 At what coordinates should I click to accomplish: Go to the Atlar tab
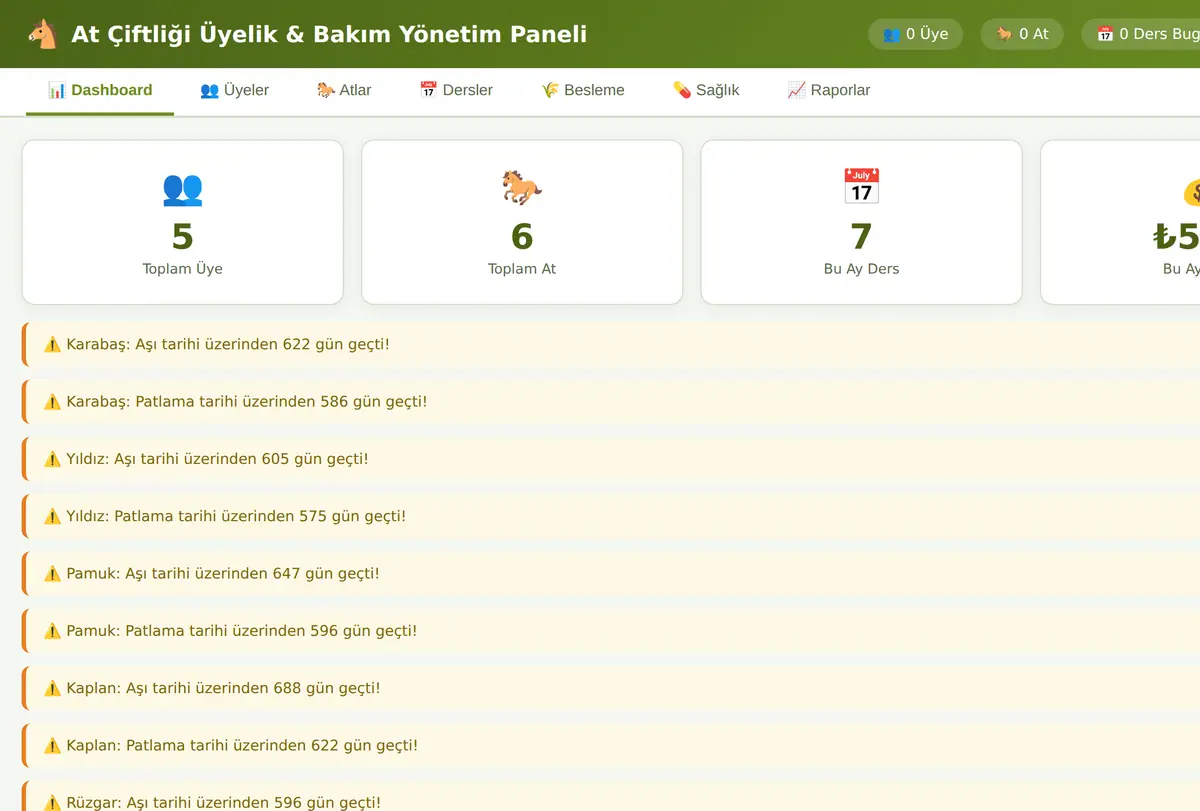344,90
